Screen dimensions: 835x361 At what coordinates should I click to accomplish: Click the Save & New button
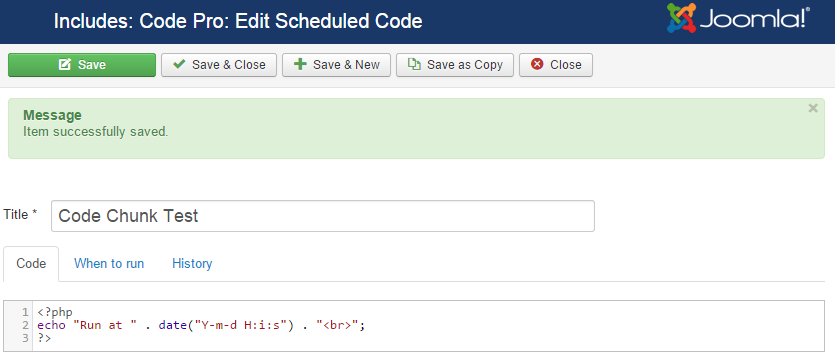pos(337,65)
